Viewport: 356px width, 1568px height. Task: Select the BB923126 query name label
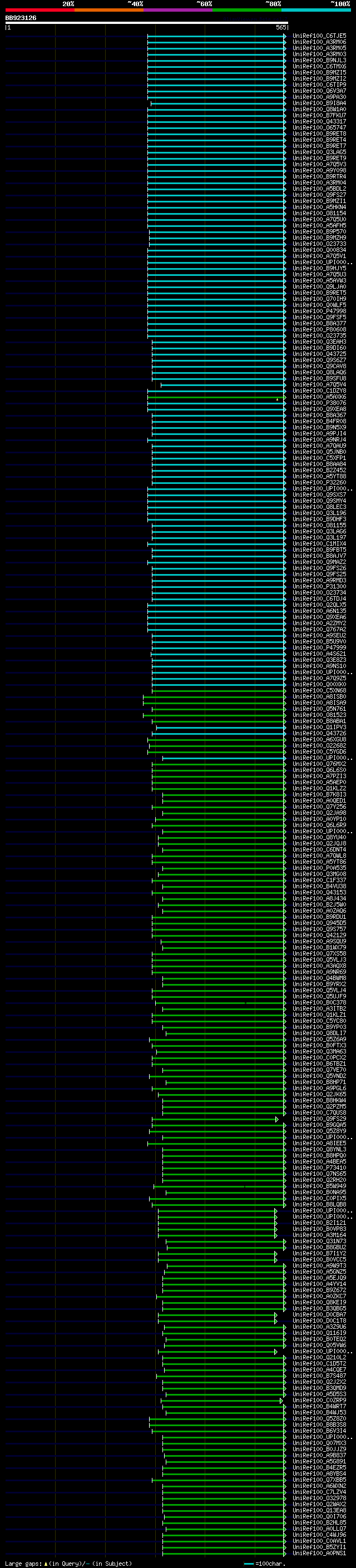[x=21, y=18]
